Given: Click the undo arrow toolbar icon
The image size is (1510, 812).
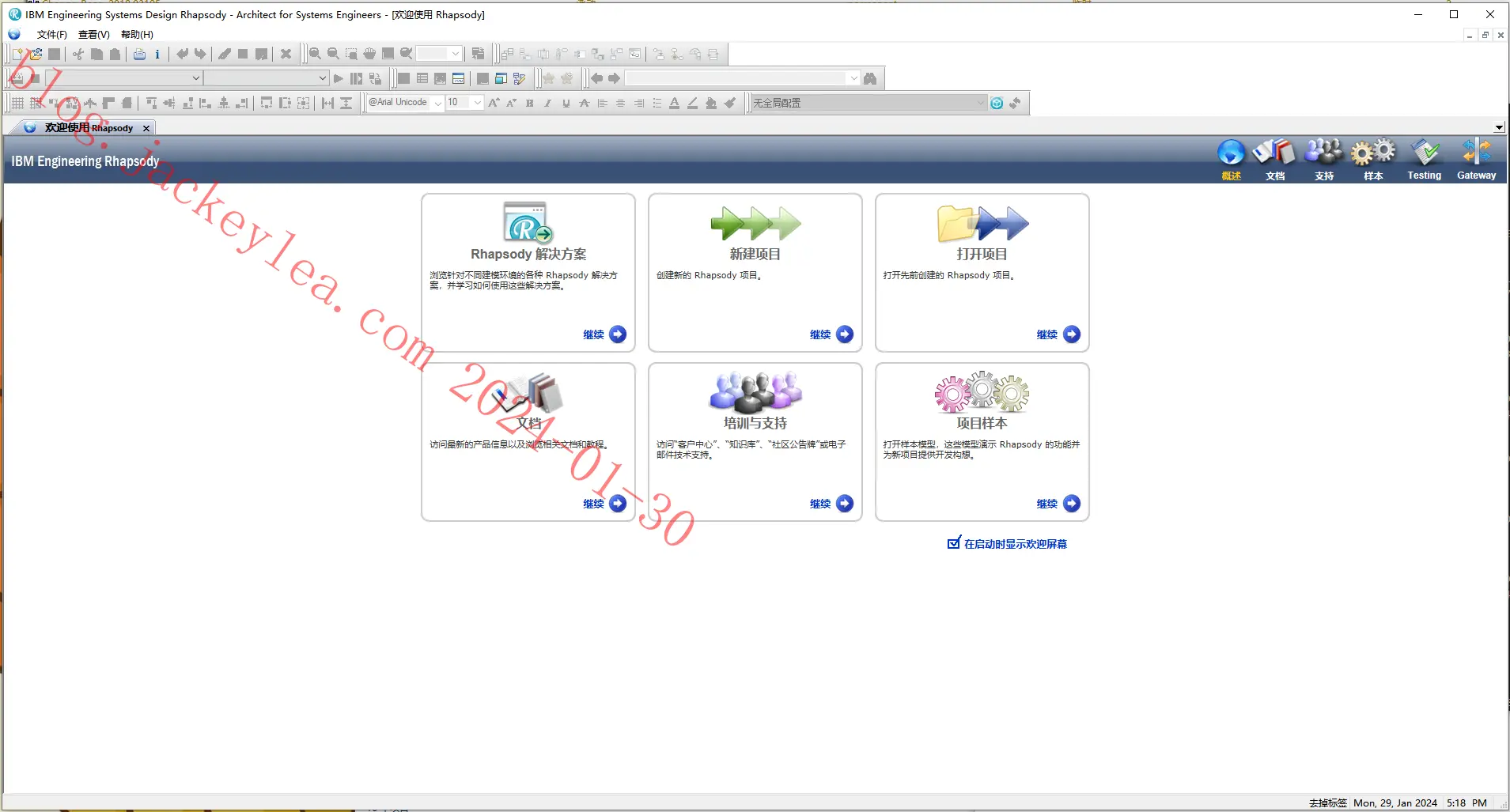Looking at the screenshot, I should [x=183, y=54].
